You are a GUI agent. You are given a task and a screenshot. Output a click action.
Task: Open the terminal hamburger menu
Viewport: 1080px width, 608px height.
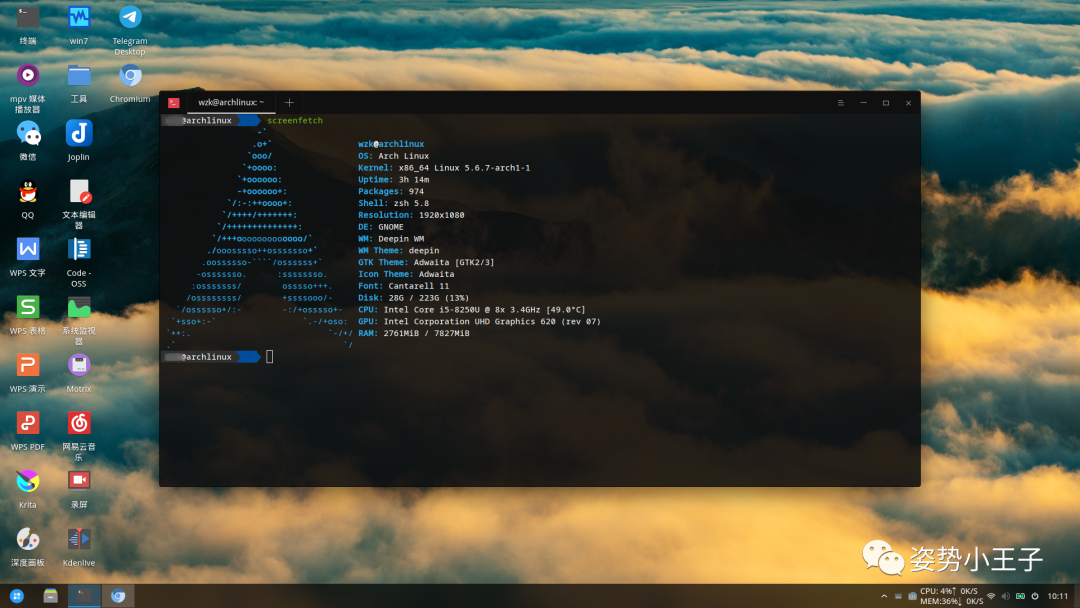pyautogui.click(x=840, y=102)
